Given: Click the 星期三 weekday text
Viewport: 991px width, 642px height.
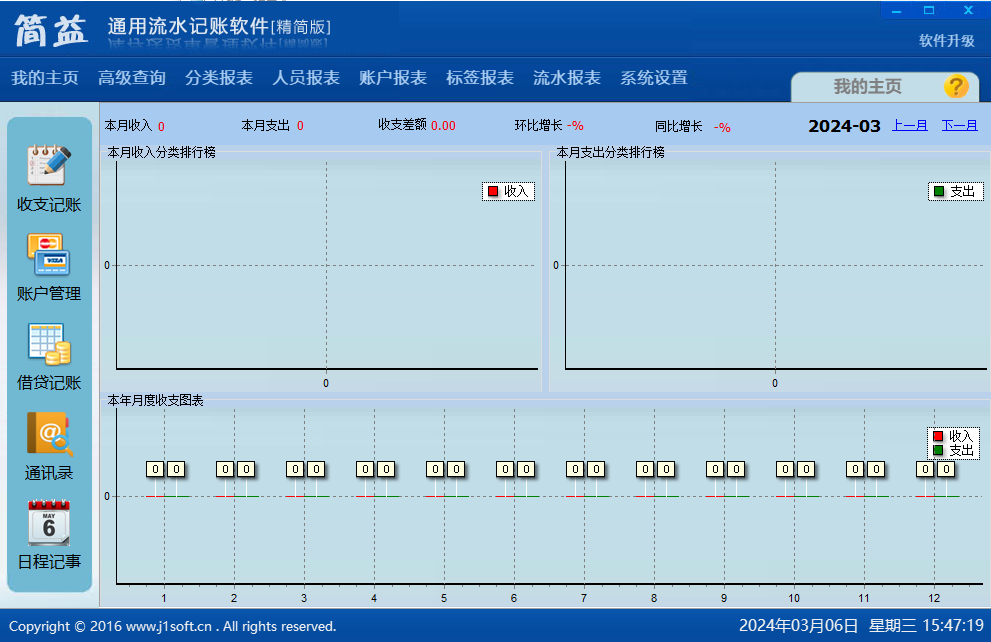Looking at the screenshot, I should pyautogui.click(x=892, y=626).
